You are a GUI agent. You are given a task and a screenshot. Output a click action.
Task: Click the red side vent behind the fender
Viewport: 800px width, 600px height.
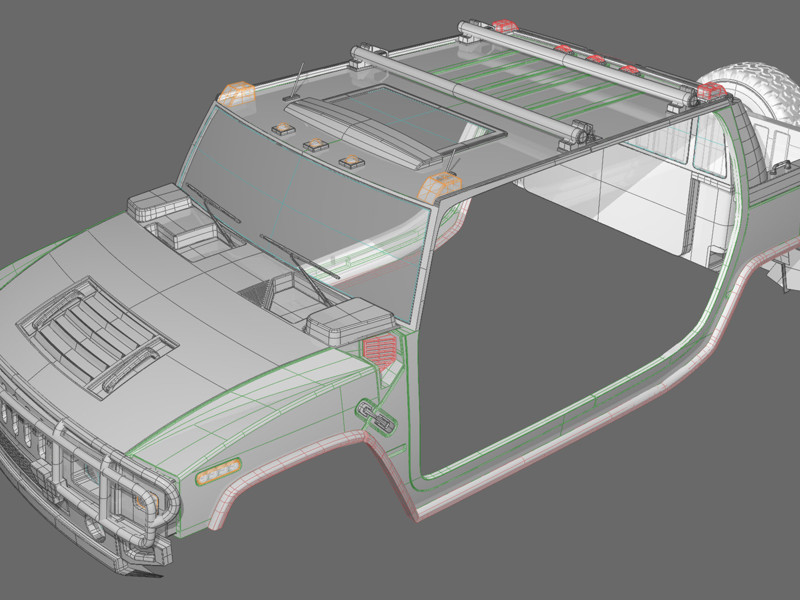pos(378,349)
